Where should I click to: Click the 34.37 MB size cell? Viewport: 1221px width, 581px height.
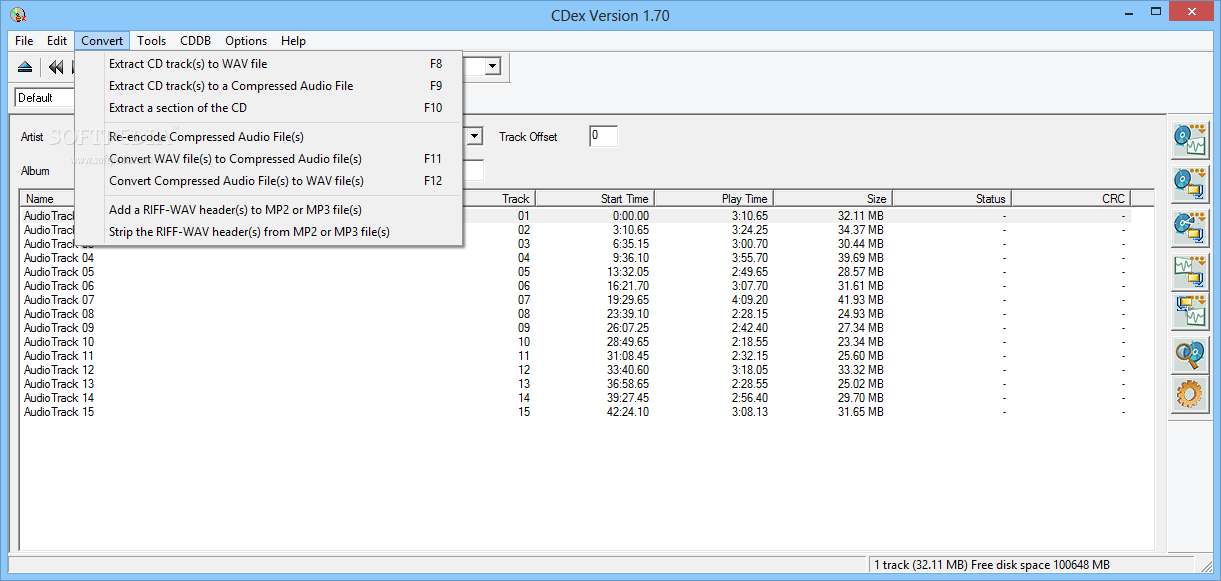click(x=860, y=230)
